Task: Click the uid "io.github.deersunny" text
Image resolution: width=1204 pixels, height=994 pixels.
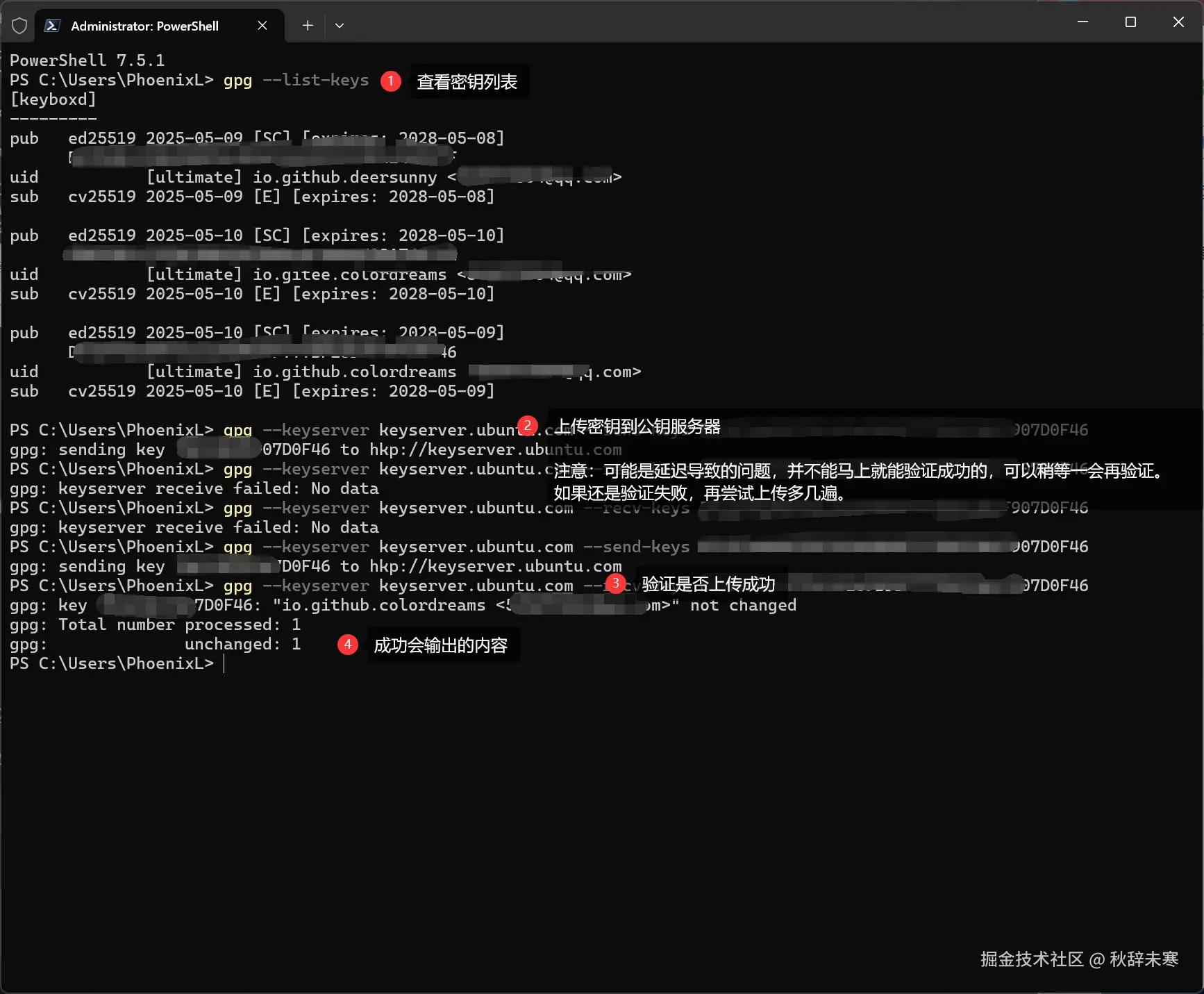Action: (x=345, y=177)
